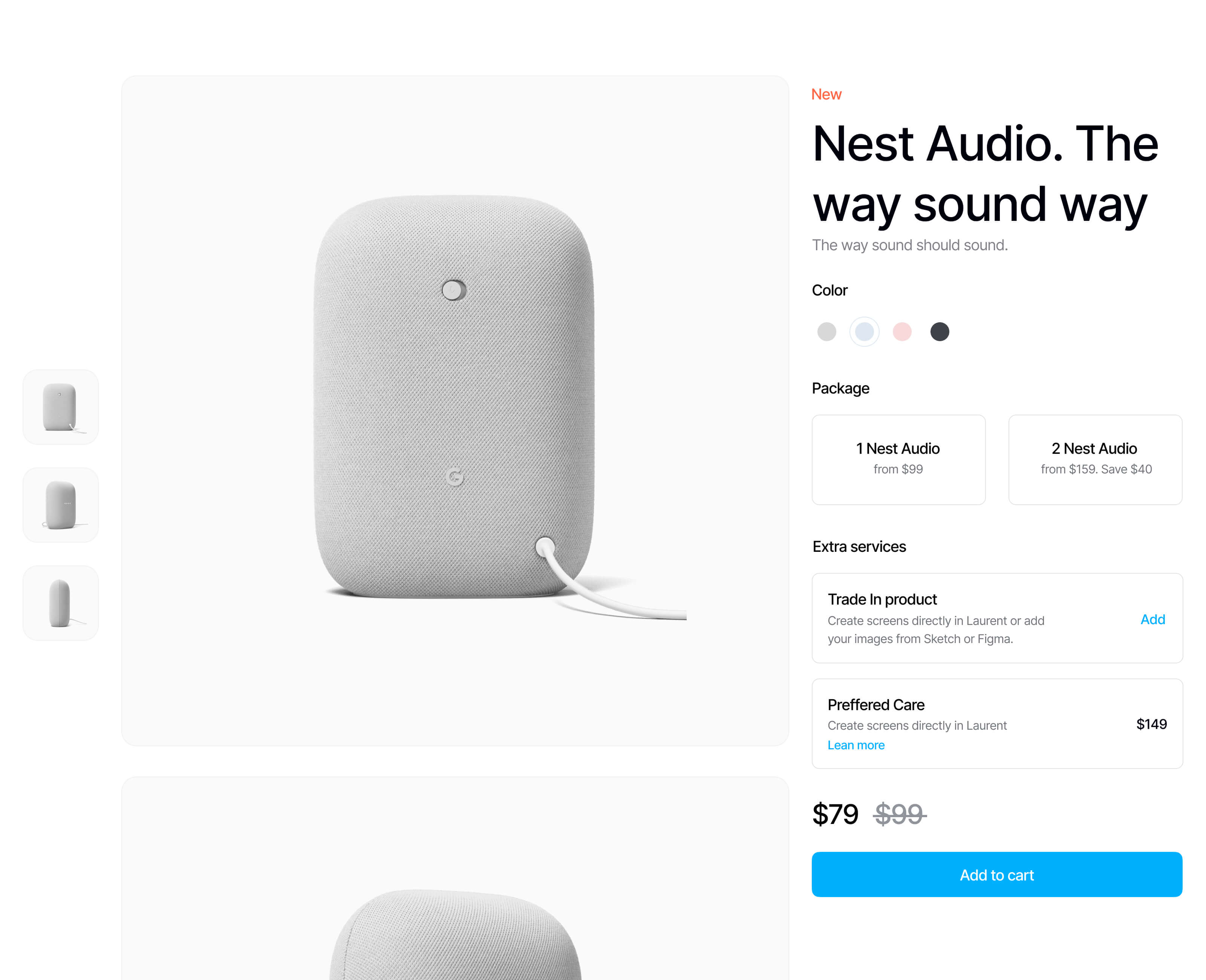
Task: Select the 2 Nest Audio package
Action: (x=1096, y=459)
